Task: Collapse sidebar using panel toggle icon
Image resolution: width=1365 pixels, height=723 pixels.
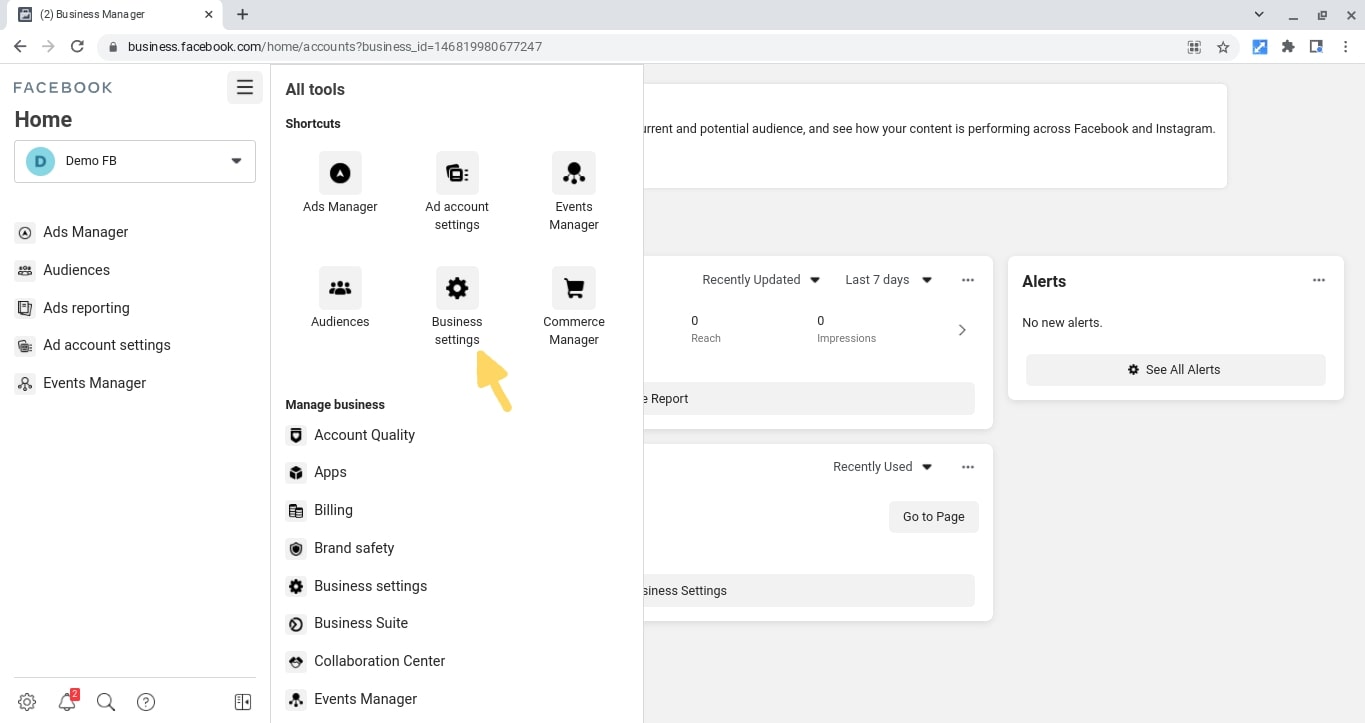Action: point(243,702)
